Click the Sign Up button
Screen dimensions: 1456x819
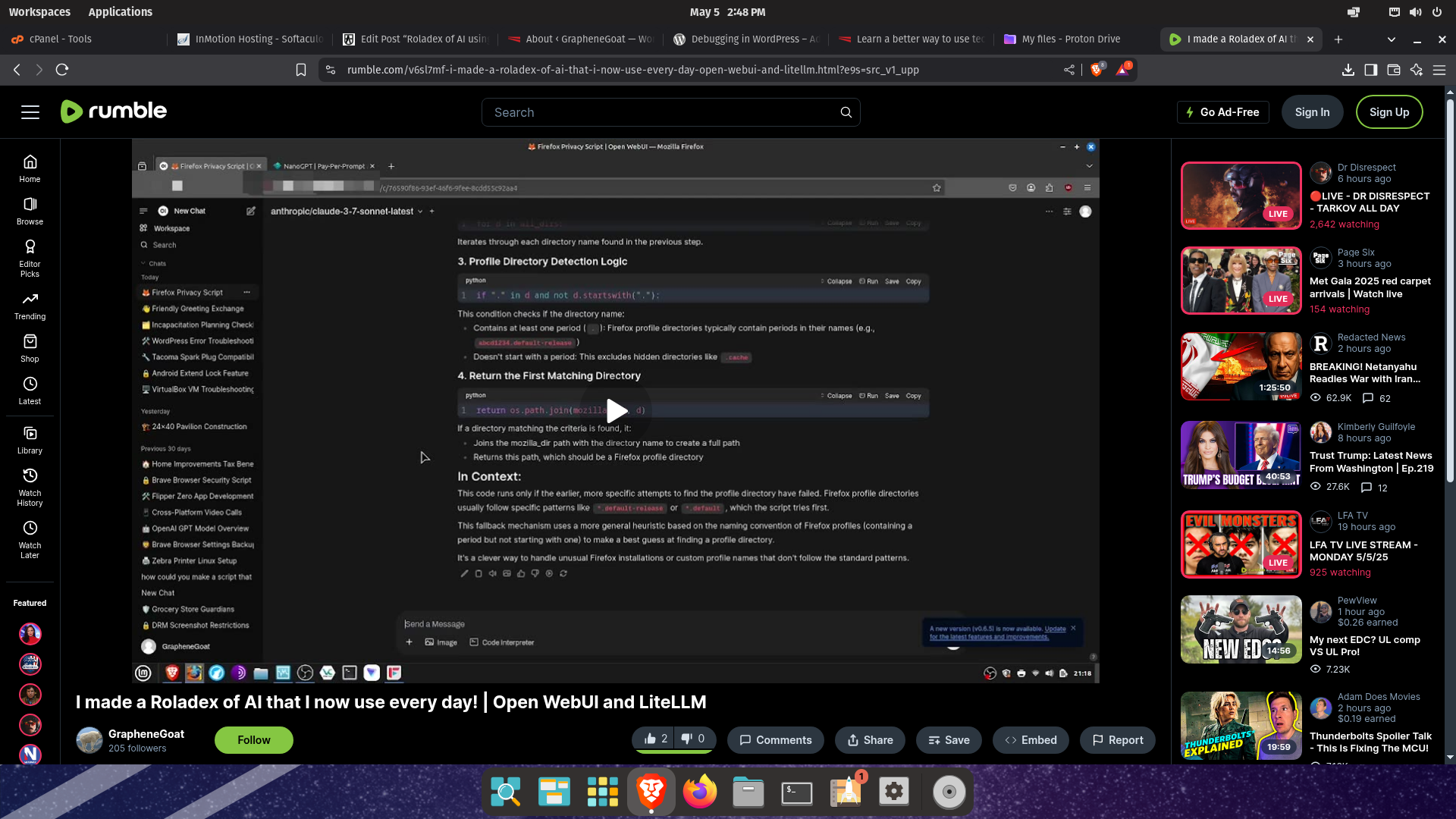coord(1389,112)
